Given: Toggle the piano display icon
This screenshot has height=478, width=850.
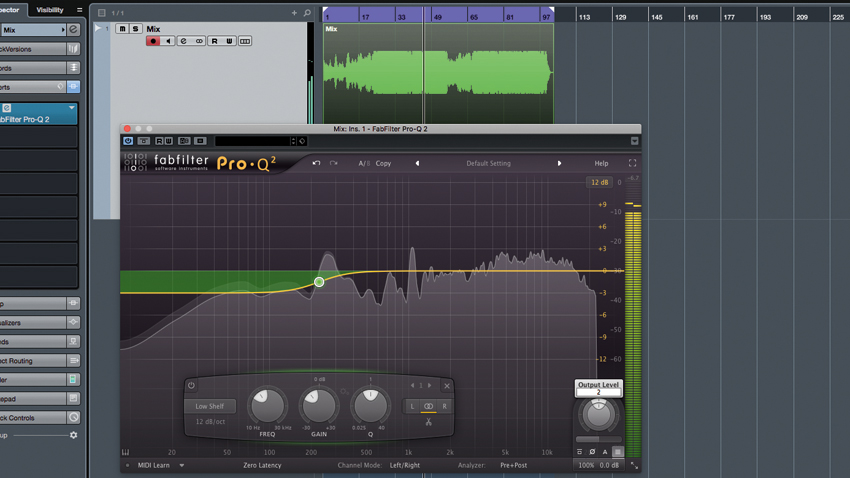Looking at the screenshot, I should tap(125, 452).
